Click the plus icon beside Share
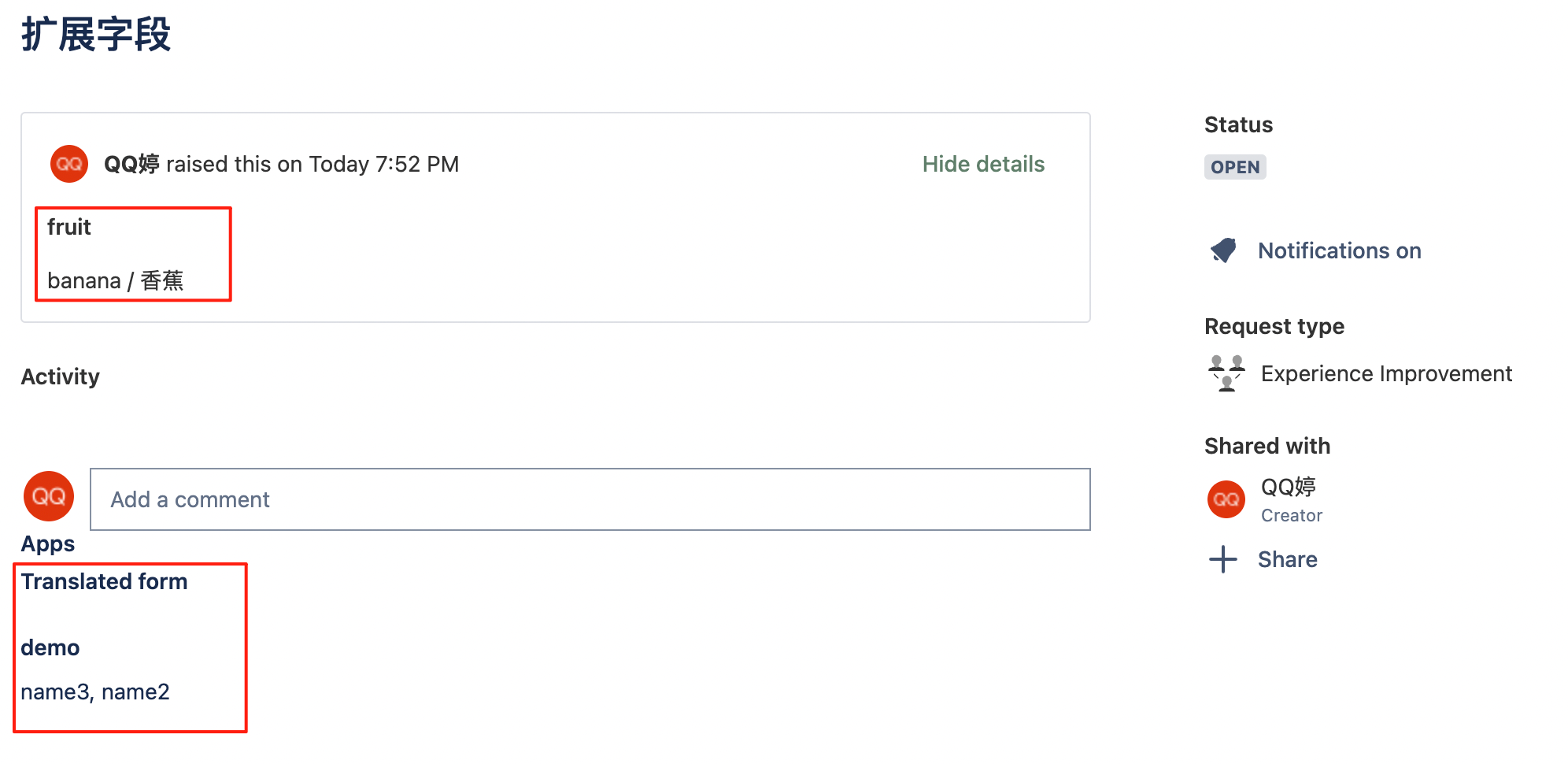 click(1223, 559)
